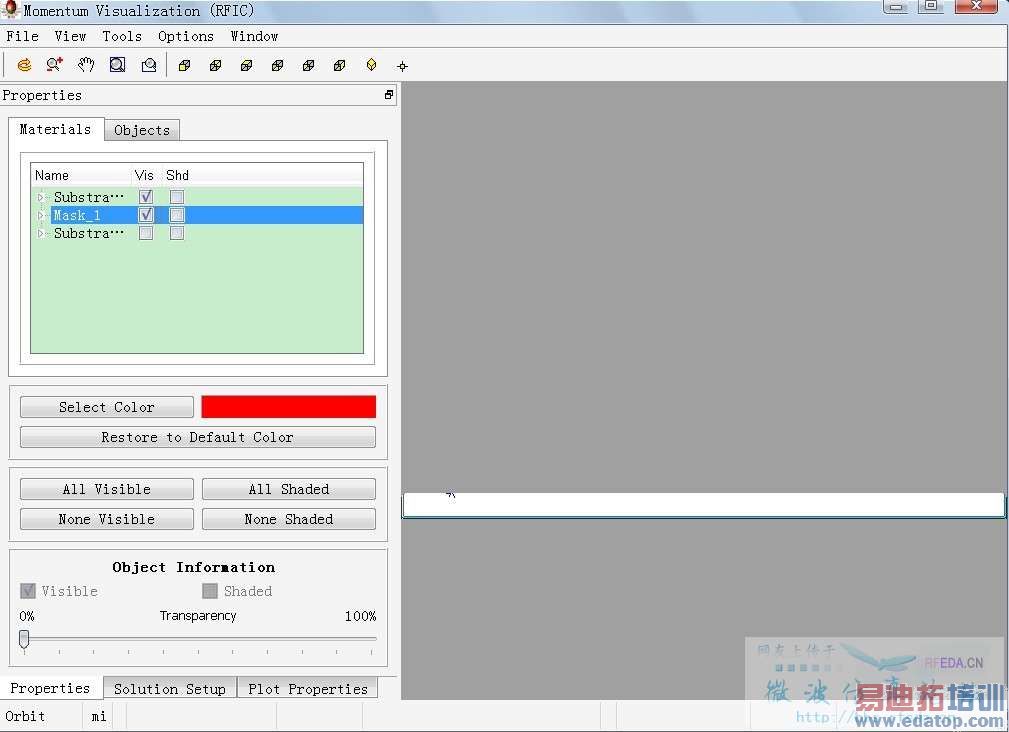Image resolution: width=1009 pixels, height=732 pixels.
Task: Open the File menu
Action: (23, 36)
